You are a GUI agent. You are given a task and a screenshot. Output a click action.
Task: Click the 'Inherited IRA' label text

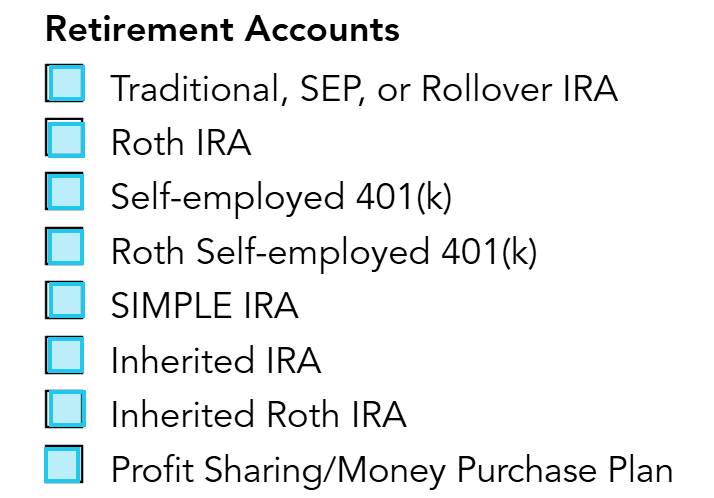(215, 360)
